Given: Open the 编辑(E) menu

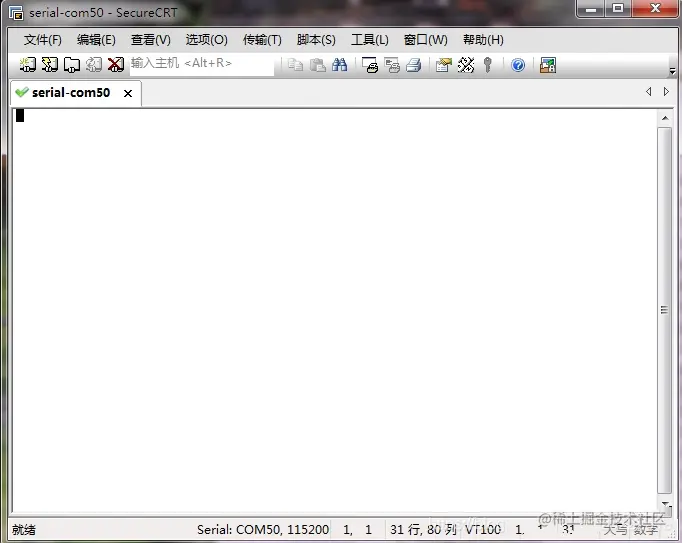Looking at the screenshot, I should click(96, 40).
